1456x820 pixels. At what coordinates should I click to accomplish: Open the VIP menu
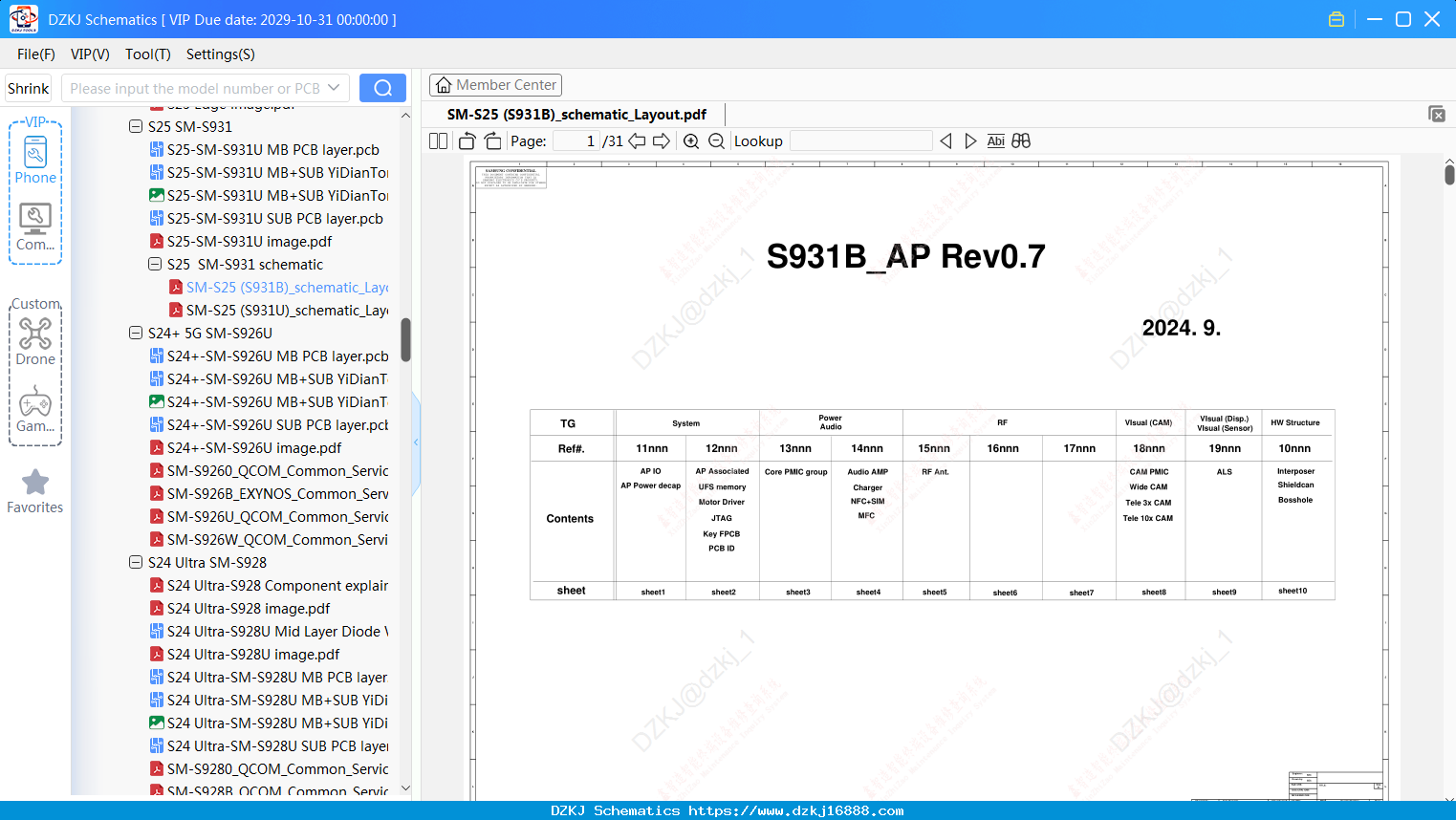pyautogui.click(x=90, y=54)
